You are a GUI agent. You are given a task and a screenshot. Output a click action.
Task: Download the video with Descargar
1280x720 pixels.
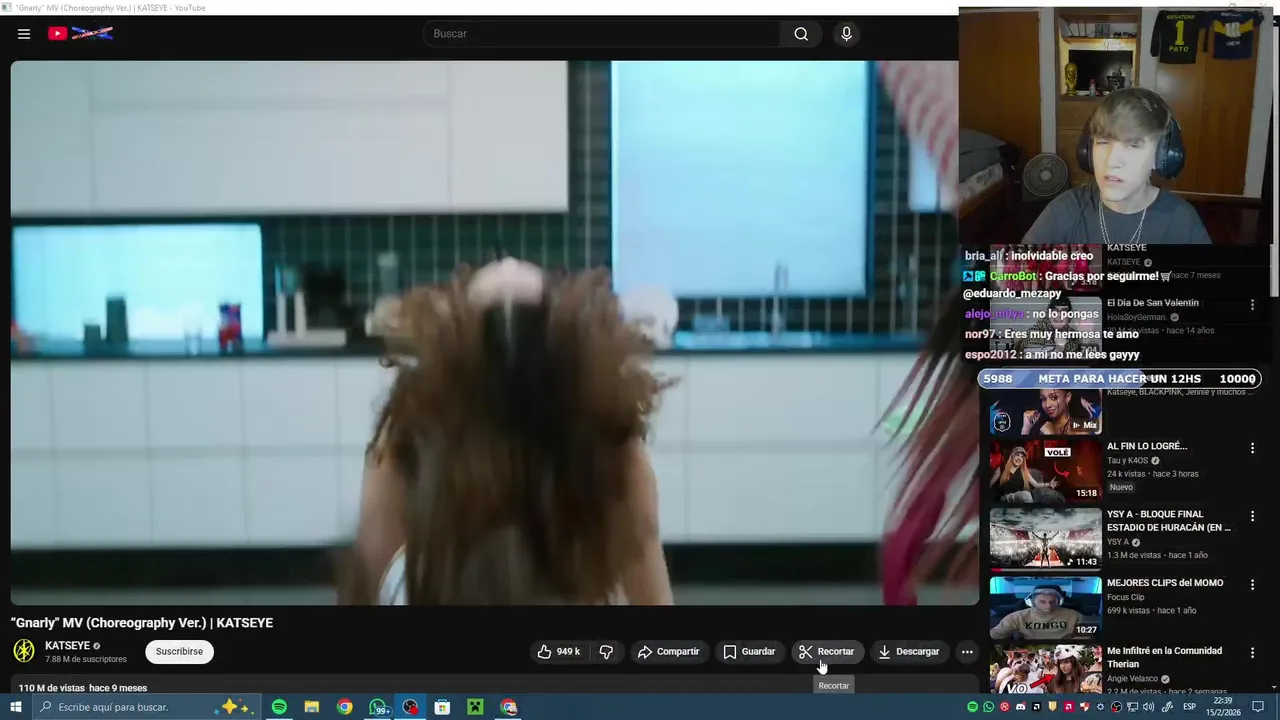coord(908,652)
